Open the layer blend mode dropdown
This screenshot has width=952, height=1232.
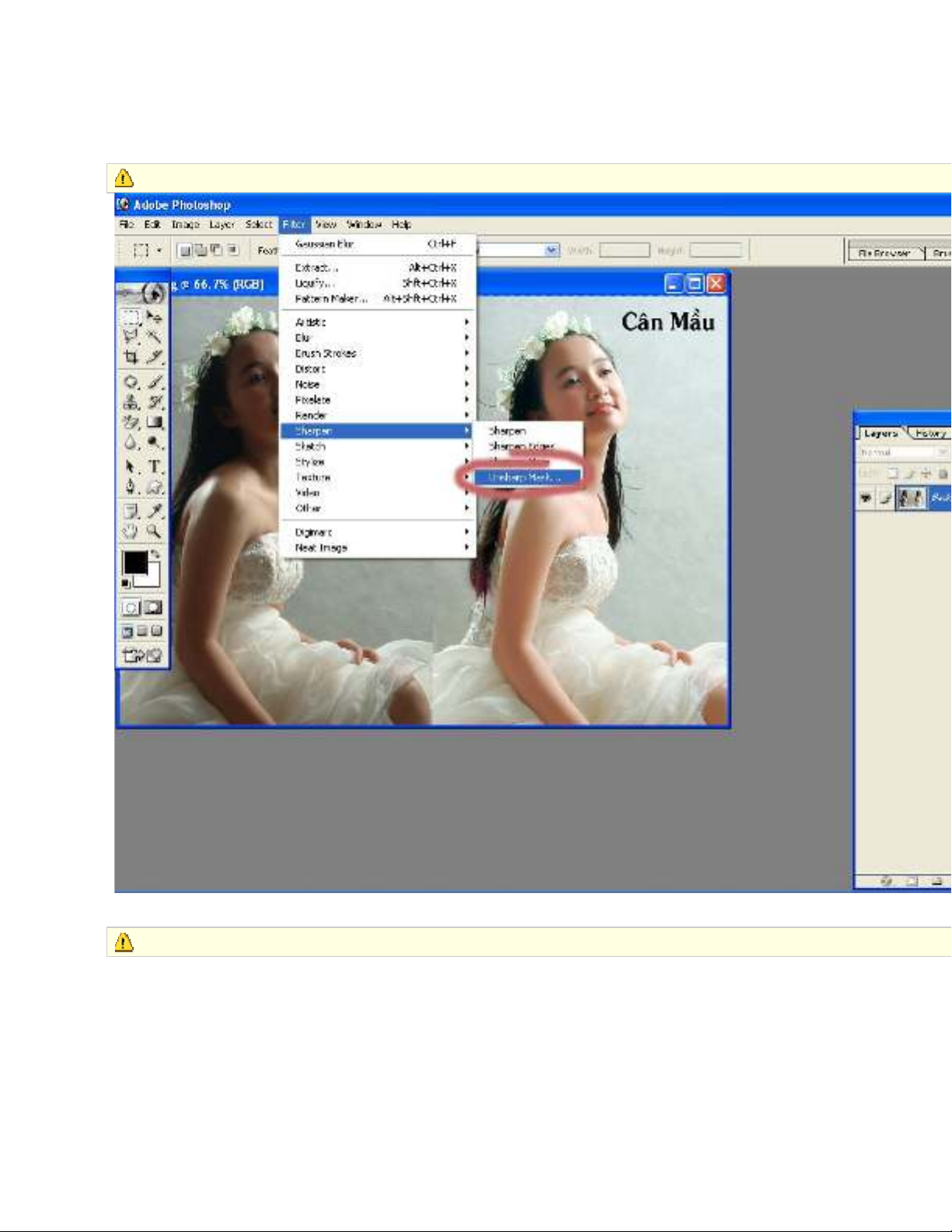tap(903, 452)
